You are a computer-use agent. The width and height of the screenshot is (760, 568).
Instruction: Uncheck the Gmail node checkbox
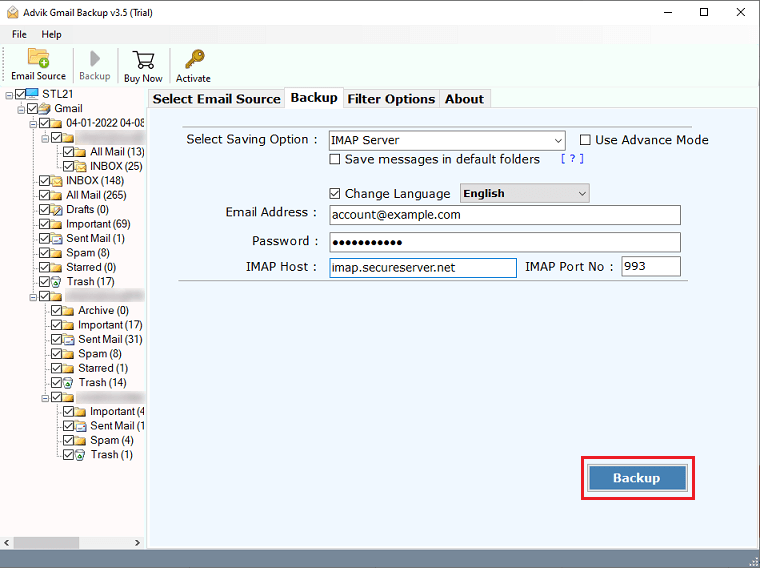(x=32, y=108)
